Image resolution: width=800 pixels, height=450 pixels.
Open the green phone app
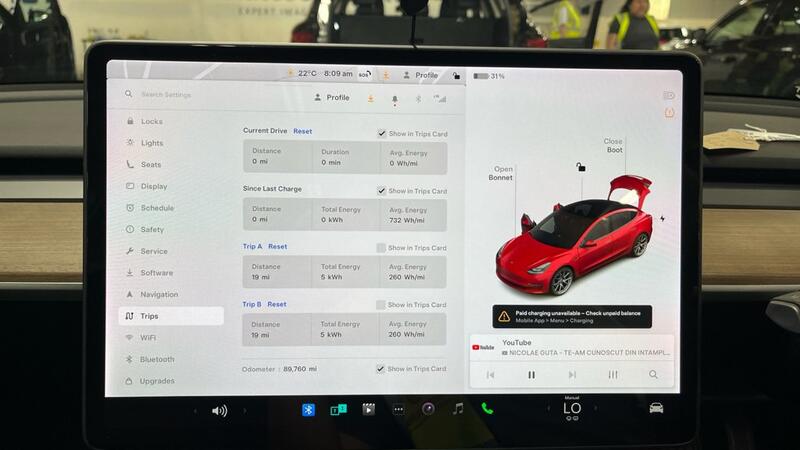click(487, 408)
